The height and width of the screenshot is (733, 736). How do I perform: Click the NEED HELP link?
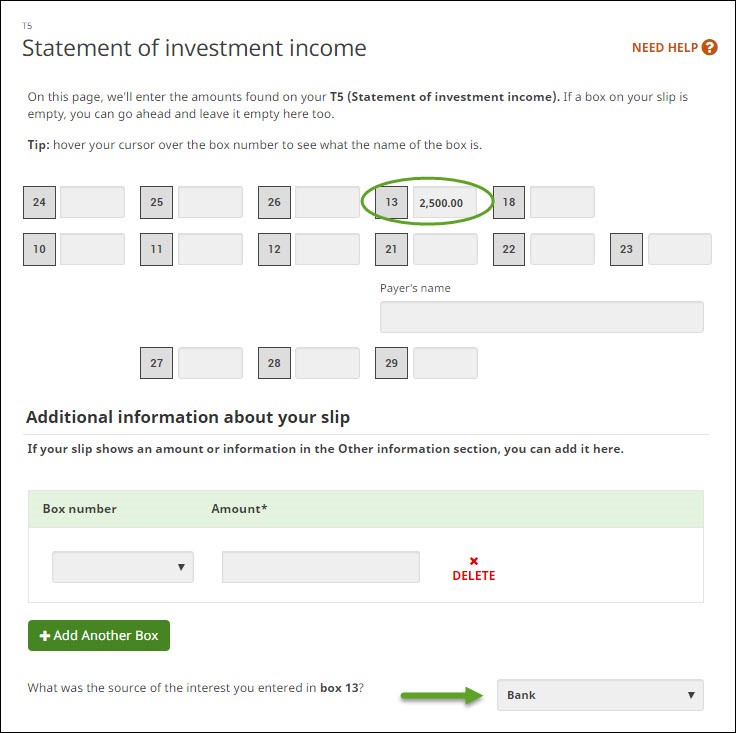tap(665, 47)
